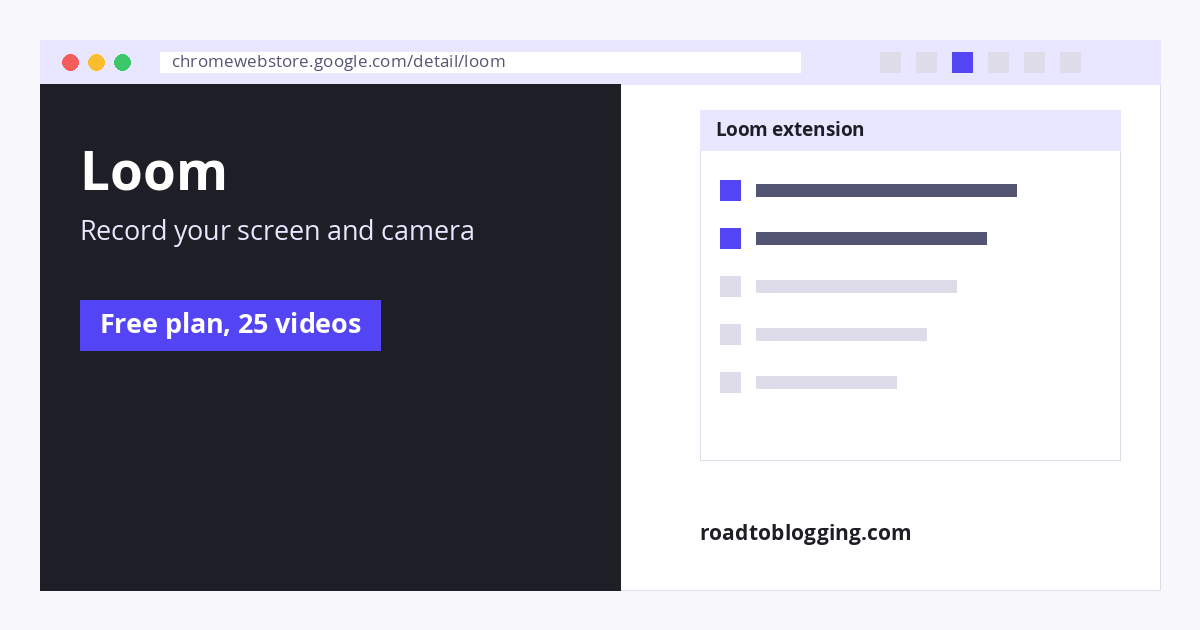Click the Loom extension panel header
The height and width of the screenshot is (630, 1200).
(x=910, y=130)
